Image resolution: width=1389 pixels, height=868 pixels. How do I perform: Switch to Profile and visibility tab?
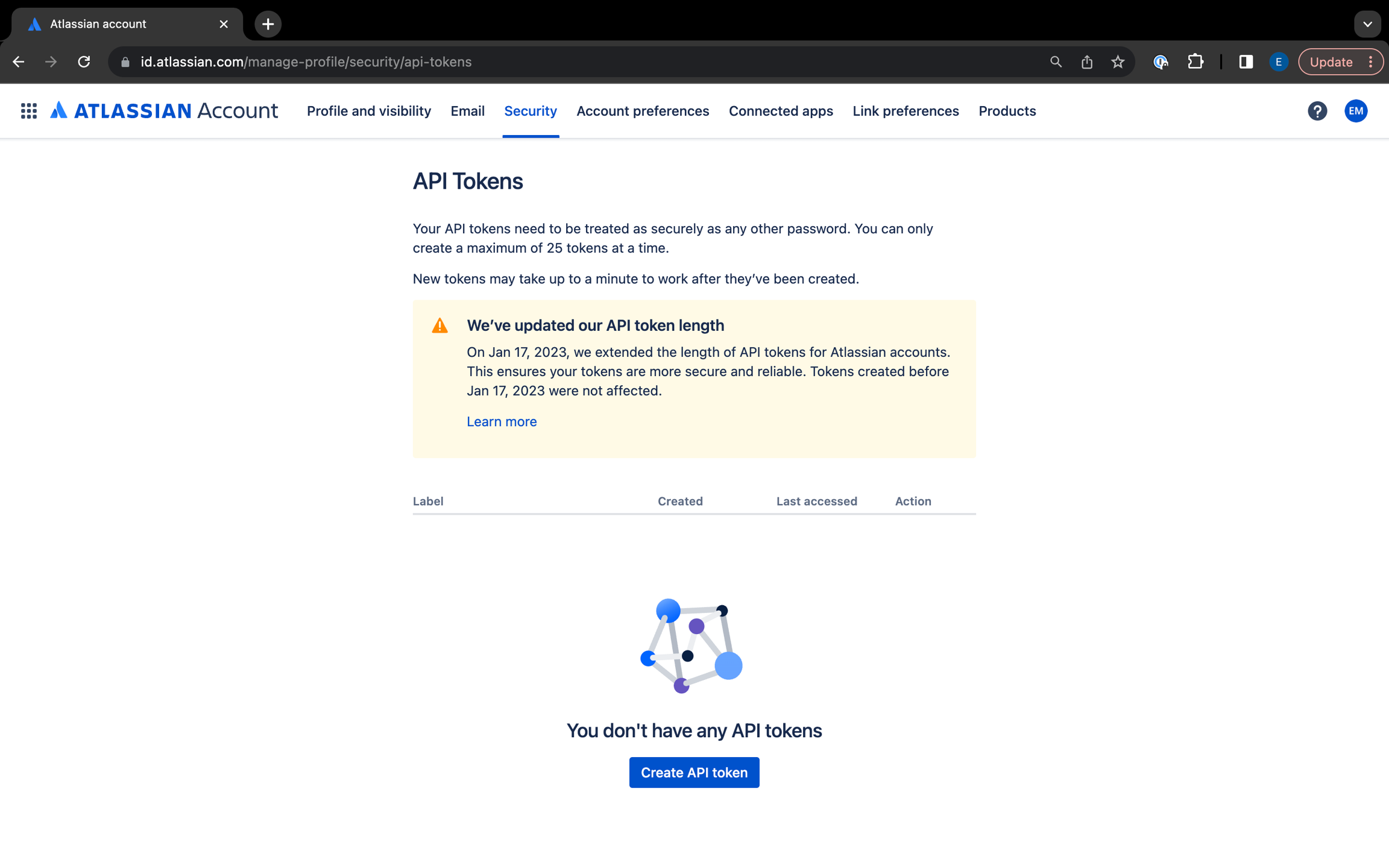pyautogui.click(x=368, y=111)
